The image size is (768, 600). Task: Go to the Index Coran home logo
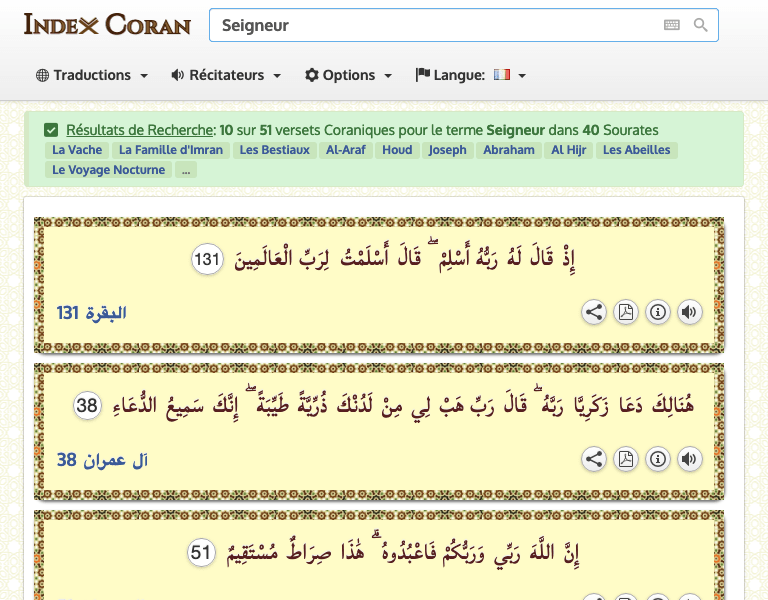tap(107, 24)
